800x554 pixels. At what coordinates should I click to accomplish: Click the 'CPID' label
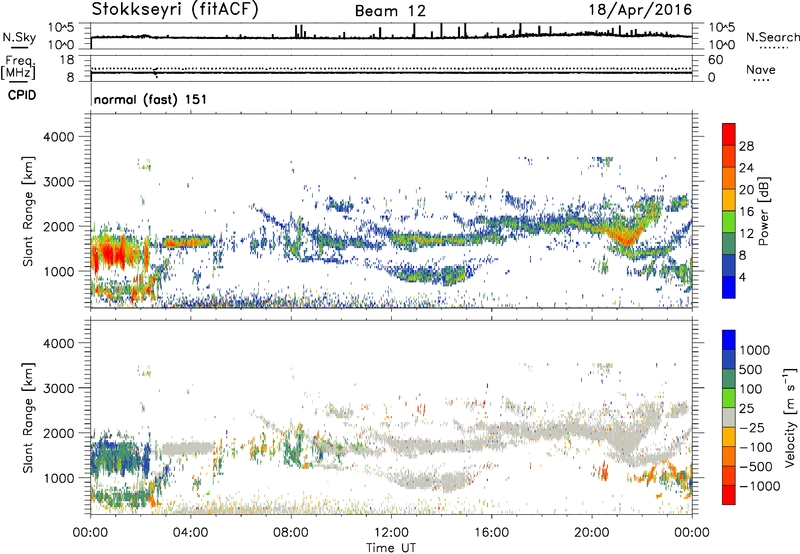pyautogui.click(x=22, y=95)
